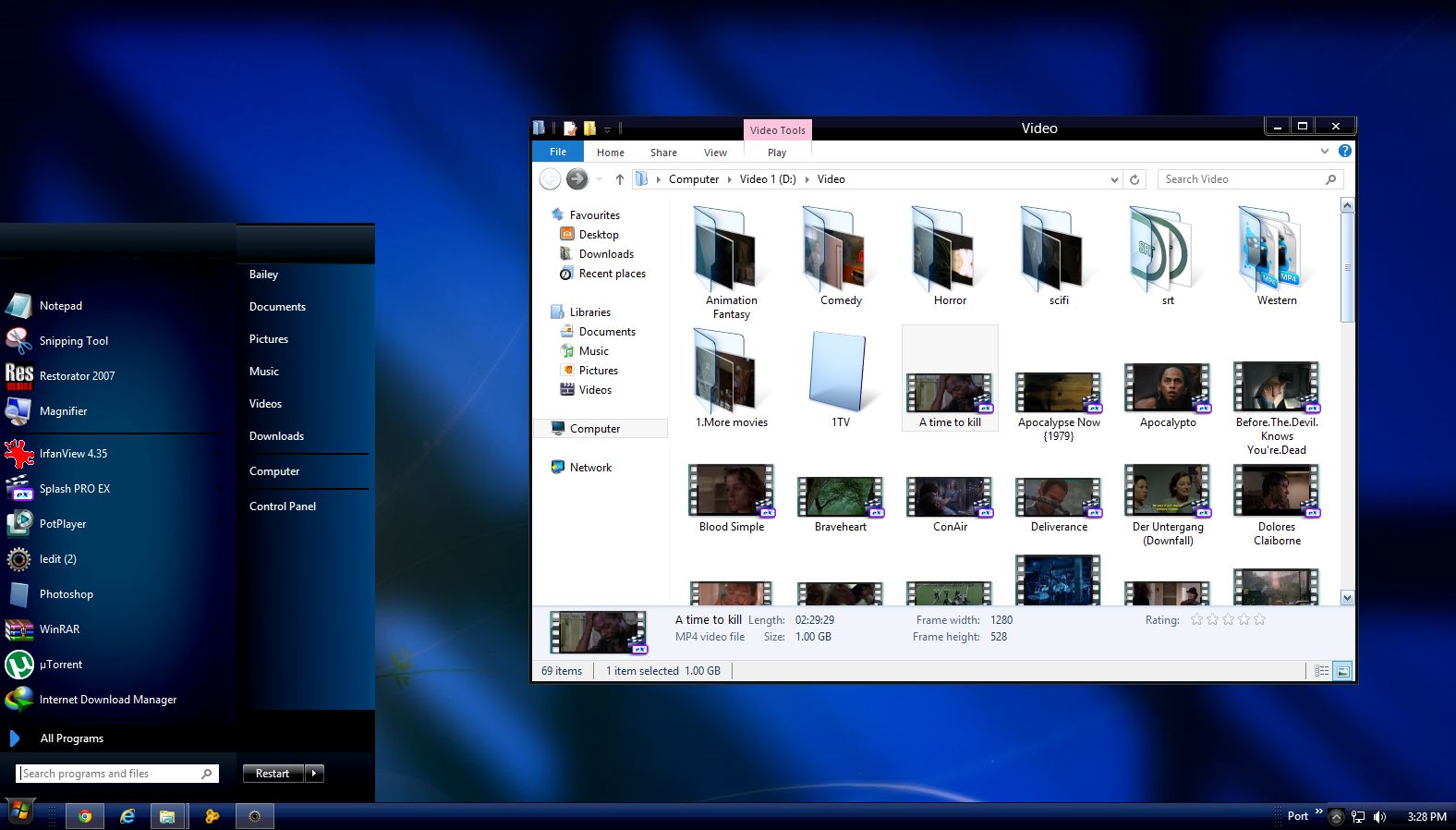Screen dimensions: 1456x830
Task: Click the network tray icon
Action: pyautogui.click(x=1358, y=817)
